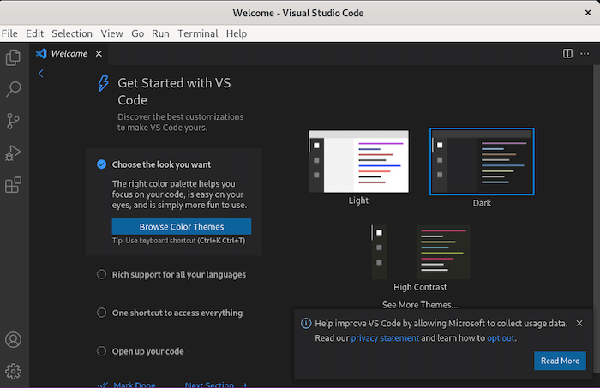Viewport: 600px width, 388px height.
Task: Click the Read More button
Action: (x=560, y=360)
